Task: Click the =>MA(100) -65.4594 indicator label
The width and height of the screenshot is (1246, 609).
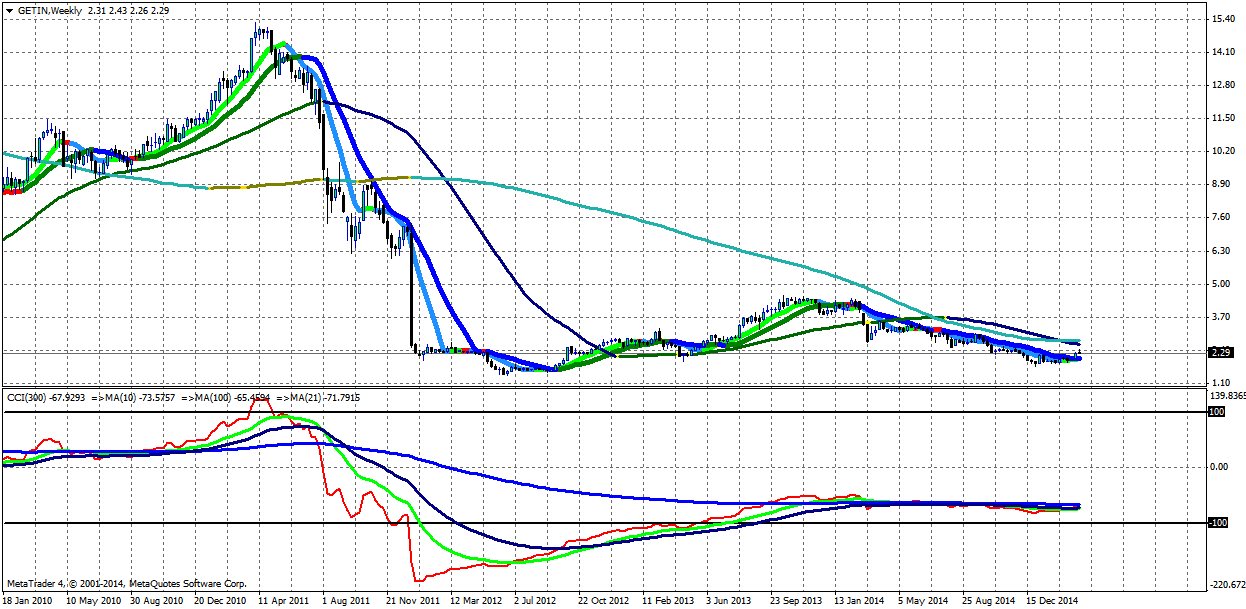Action: coord(226,398)
